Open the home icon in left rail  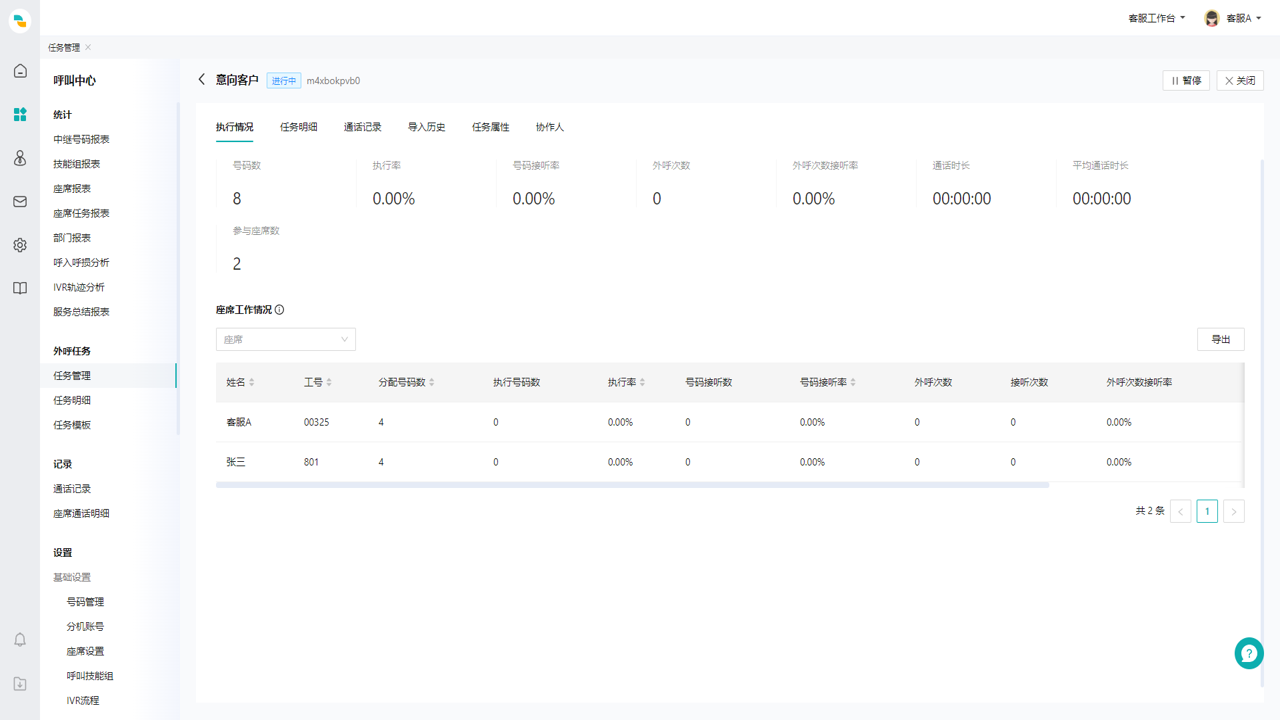(20, 71)
